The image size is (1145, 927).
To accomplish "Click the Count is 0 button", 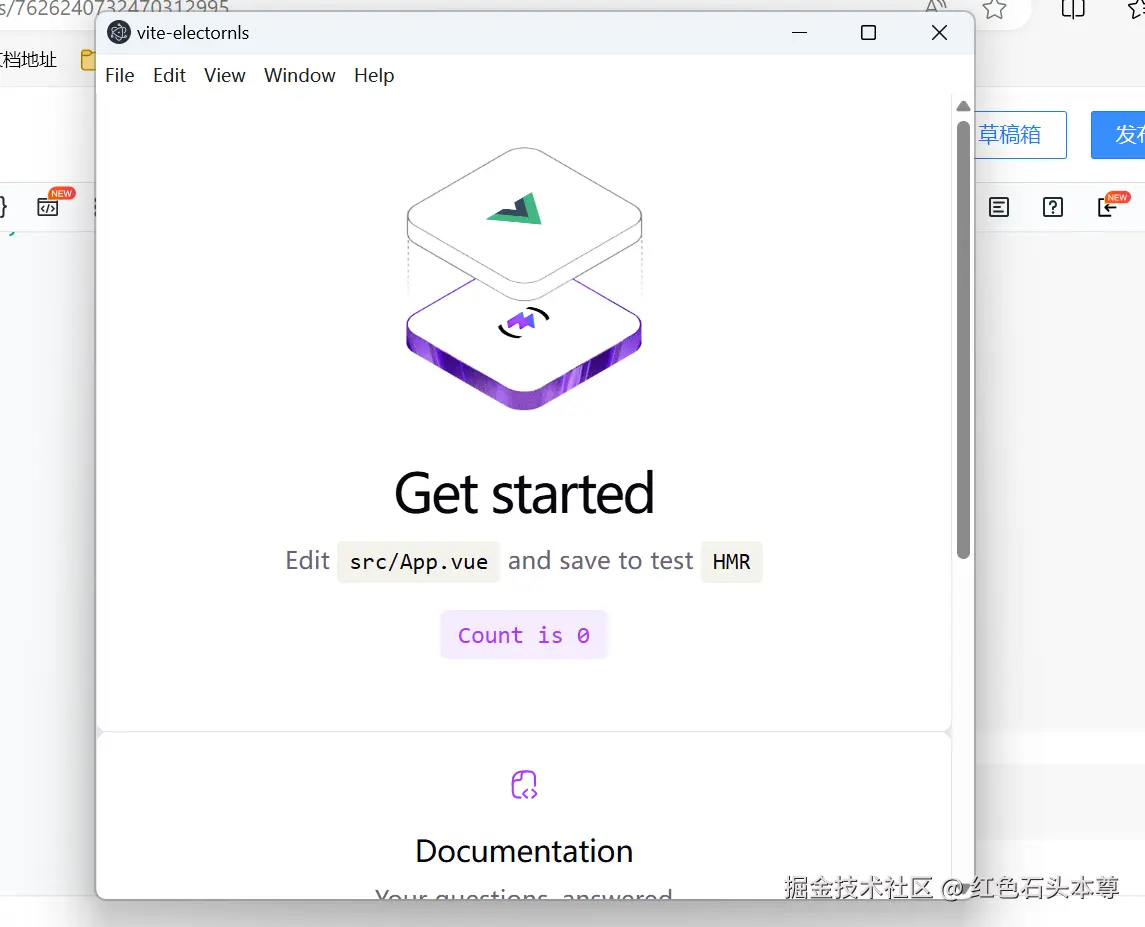I will pos(524,635).
